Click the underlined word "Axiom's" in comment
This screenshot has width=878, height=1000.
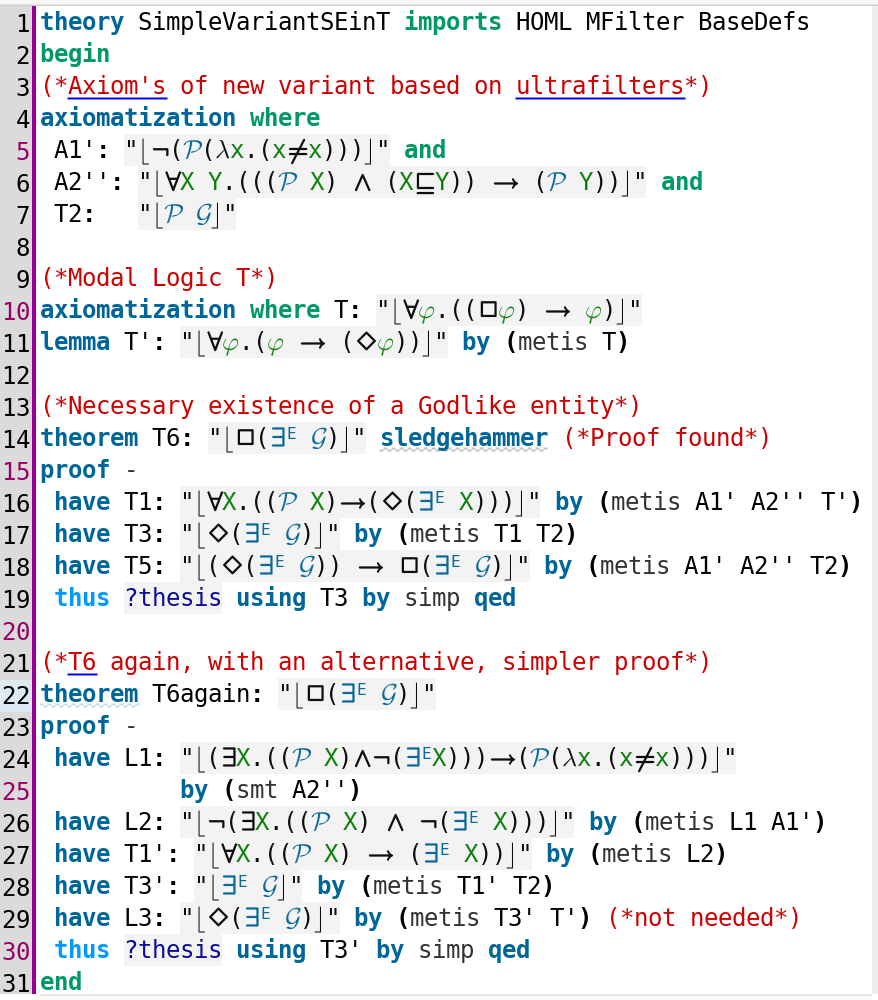117,86
